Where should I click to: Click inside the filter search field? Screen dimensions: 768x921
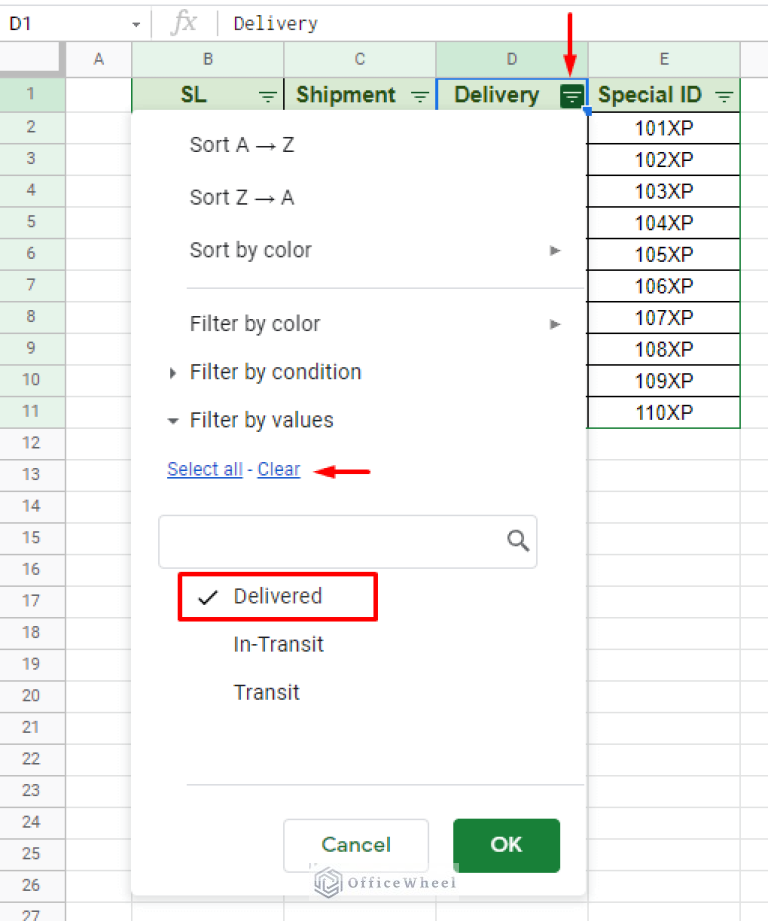[330, 540]
